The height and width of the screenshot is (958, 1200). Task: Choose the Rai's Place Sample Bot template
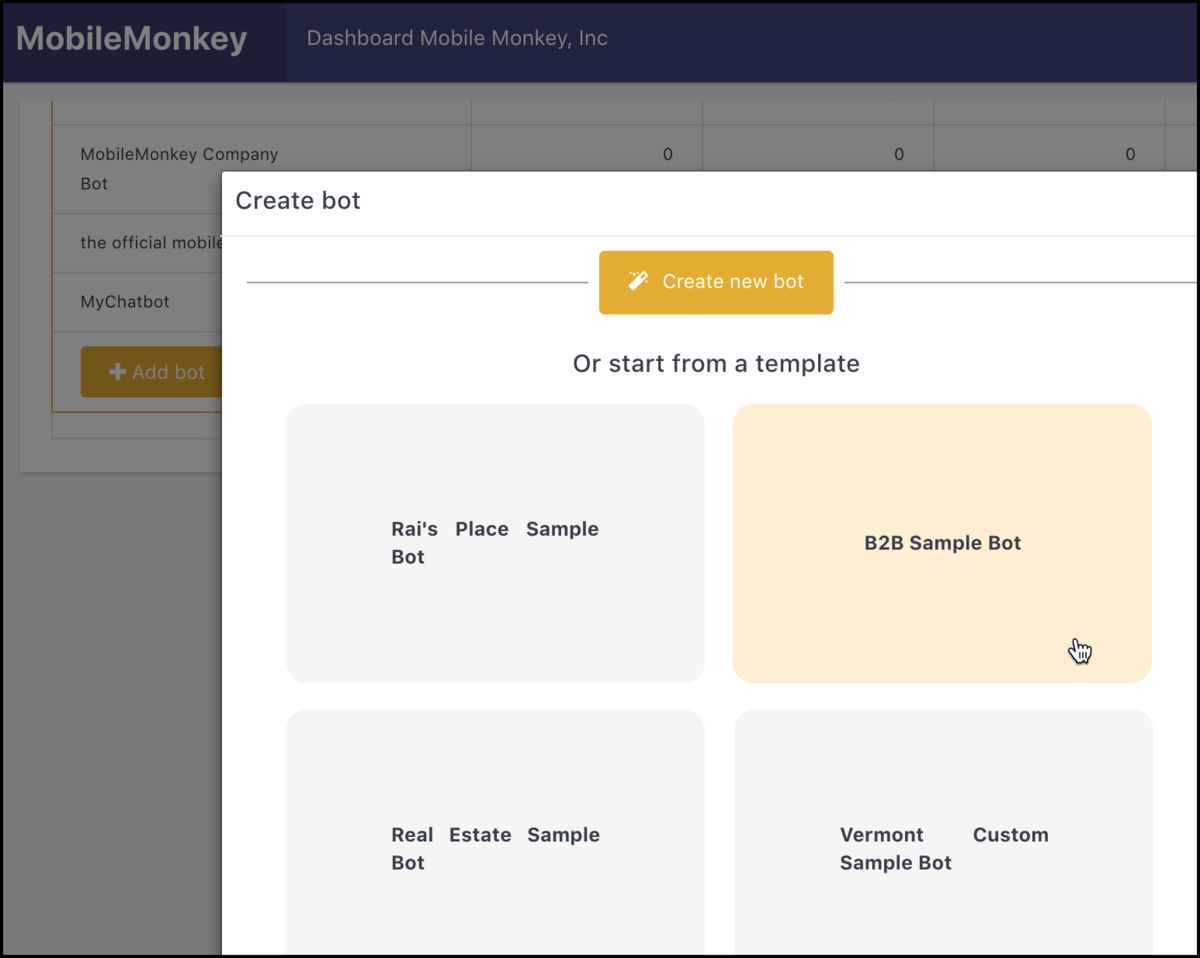coord(495,543)
